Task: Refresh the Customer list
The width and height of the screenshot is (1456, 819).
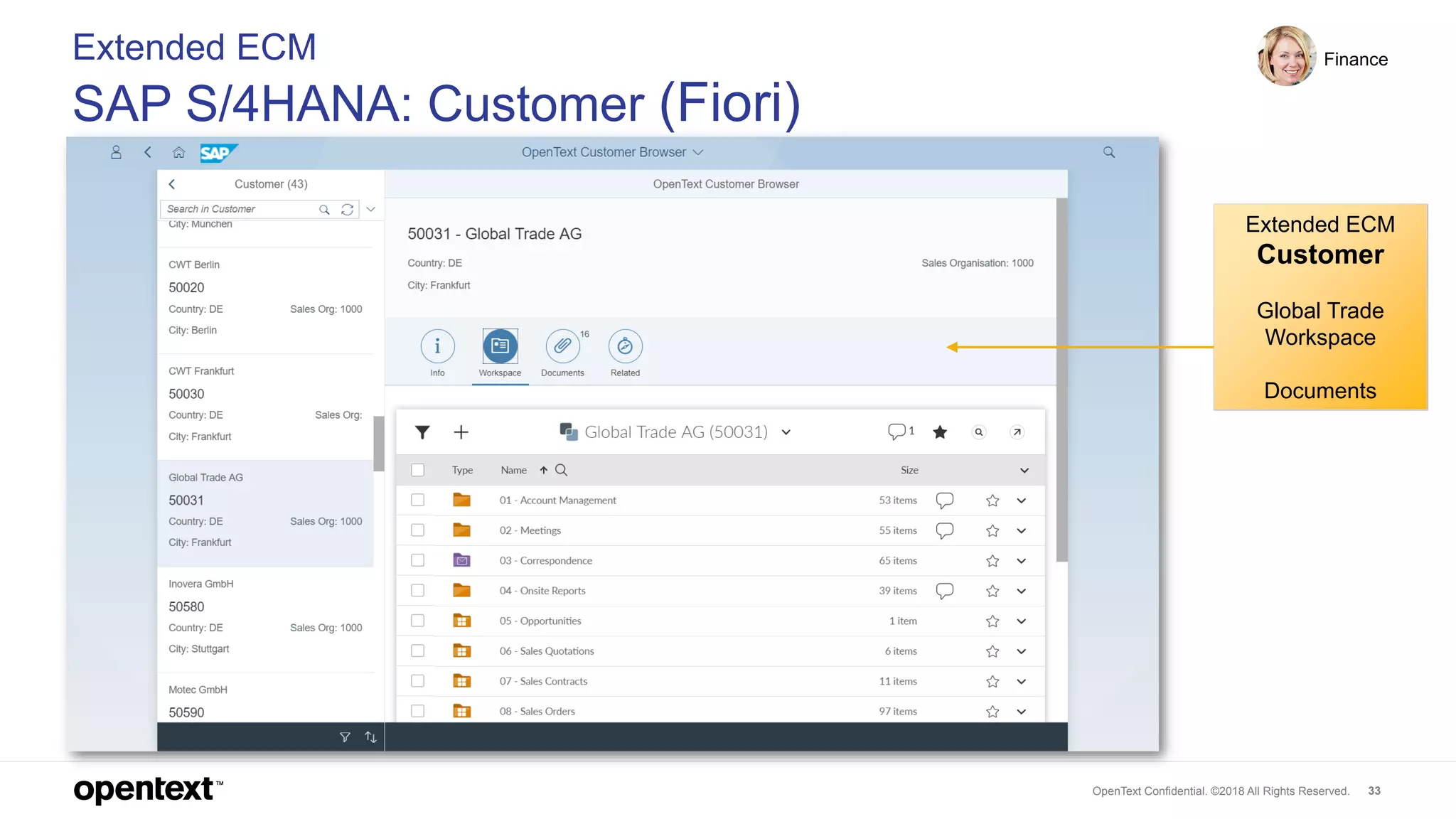Action: (347, 209)
